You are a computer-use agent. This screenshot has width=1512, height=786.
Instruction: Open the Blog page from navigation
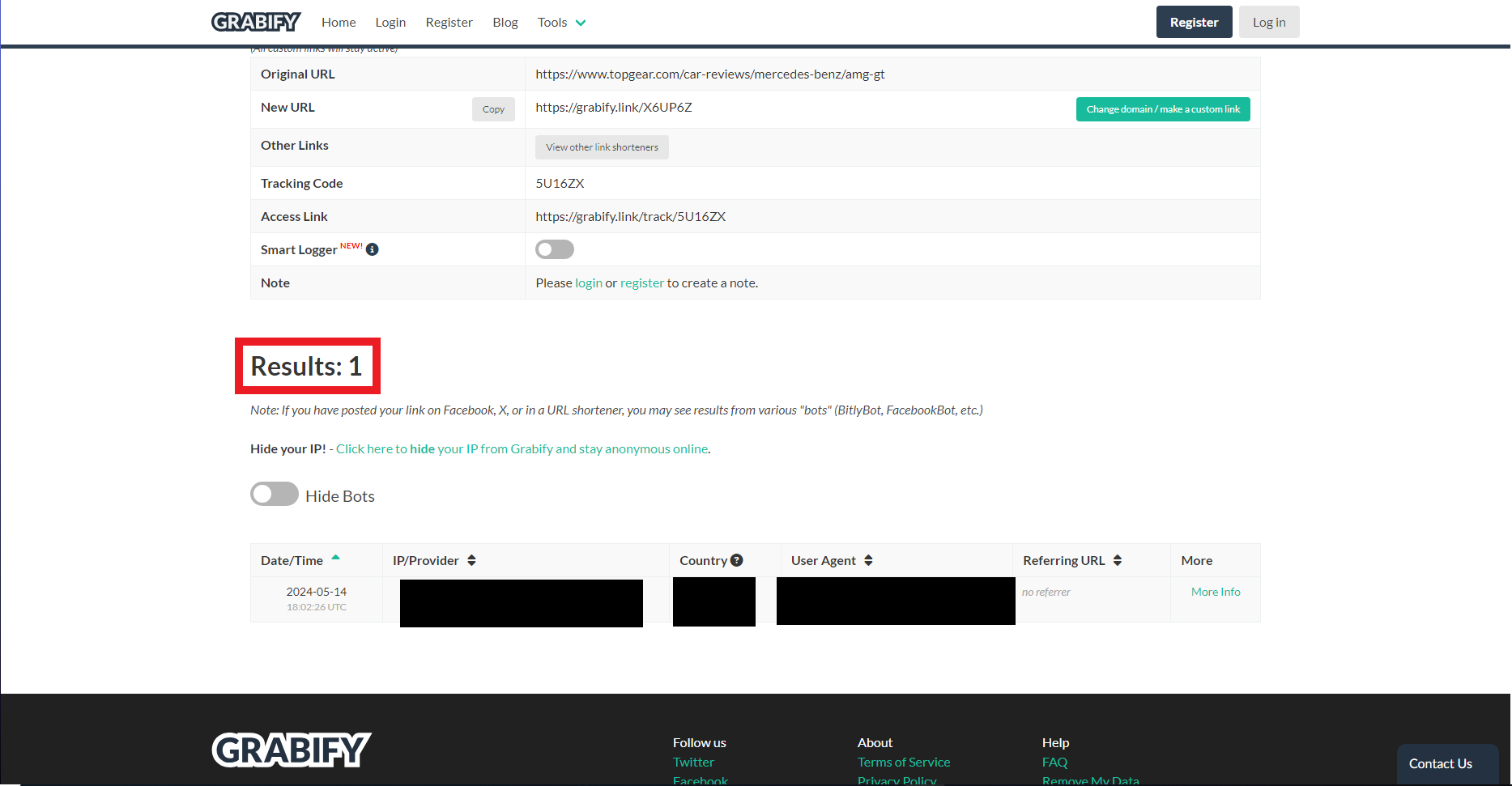tap(505, 23)
